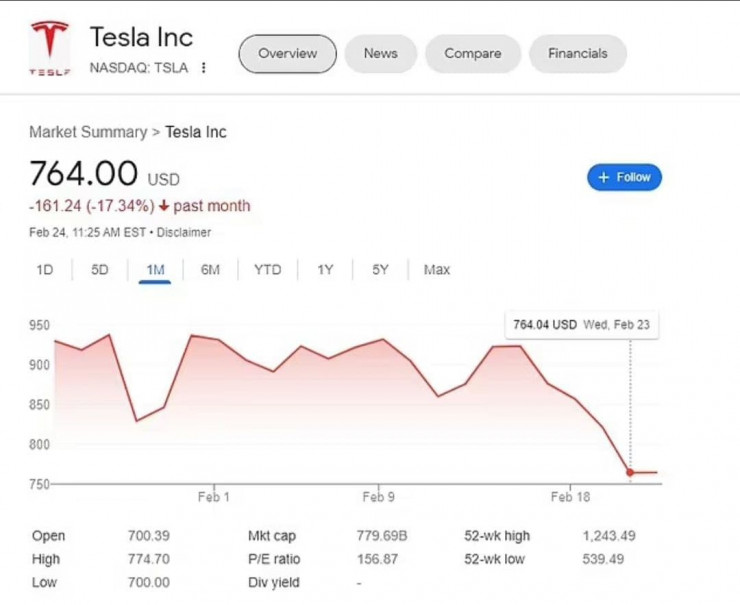Click the Market Summary breadcrumb link

[x=88, y=132]
